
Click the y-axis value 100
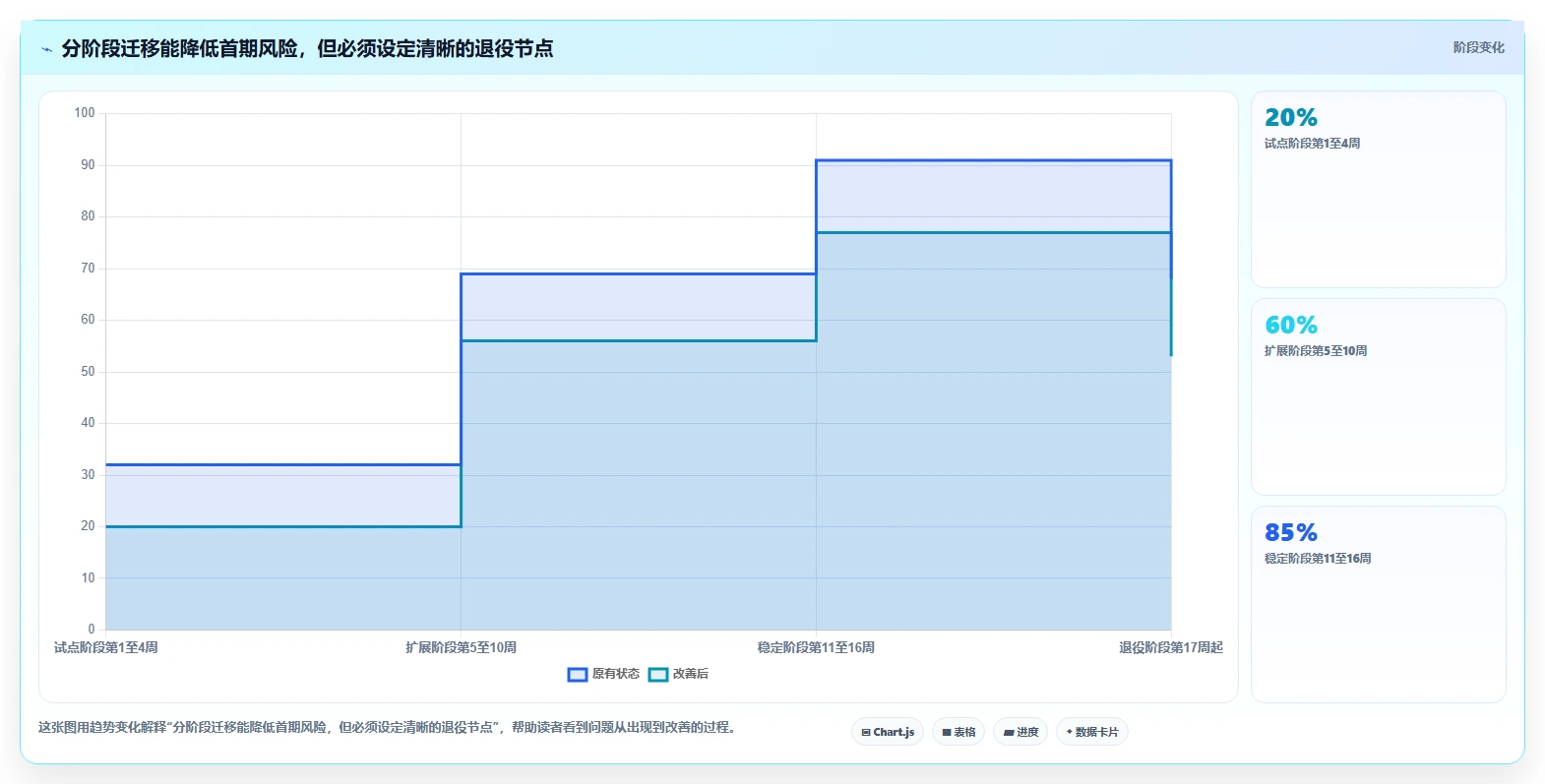(85, 113)
